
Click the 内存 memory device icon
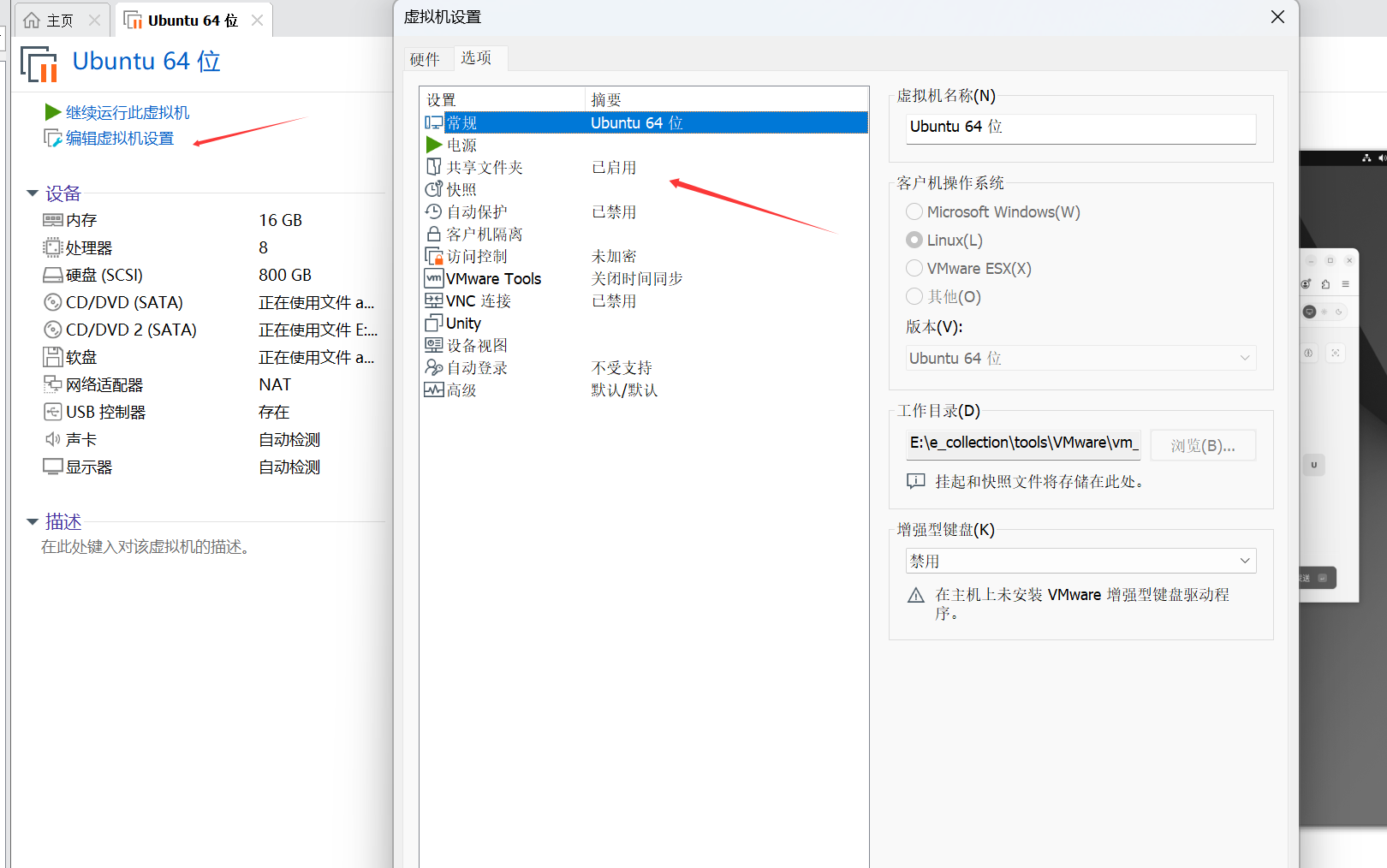point(53,221)
